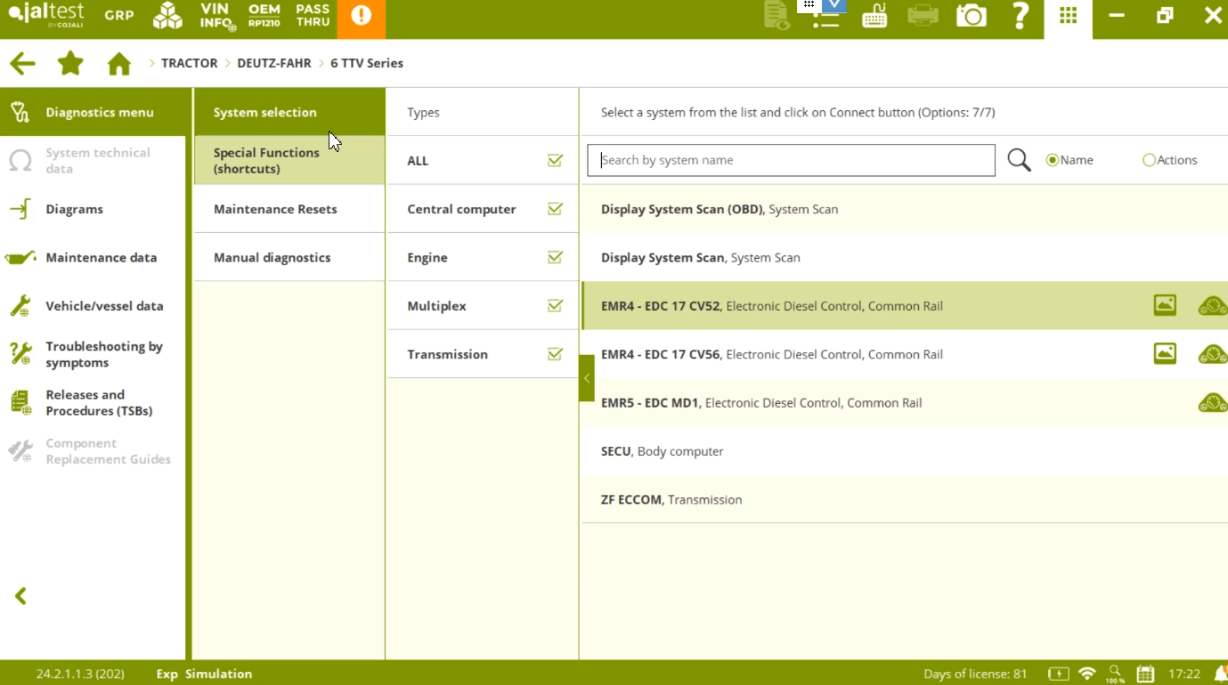1228x685 pixels.
Task: Click the Search by system name field
Action: click(x=791, y=160)
